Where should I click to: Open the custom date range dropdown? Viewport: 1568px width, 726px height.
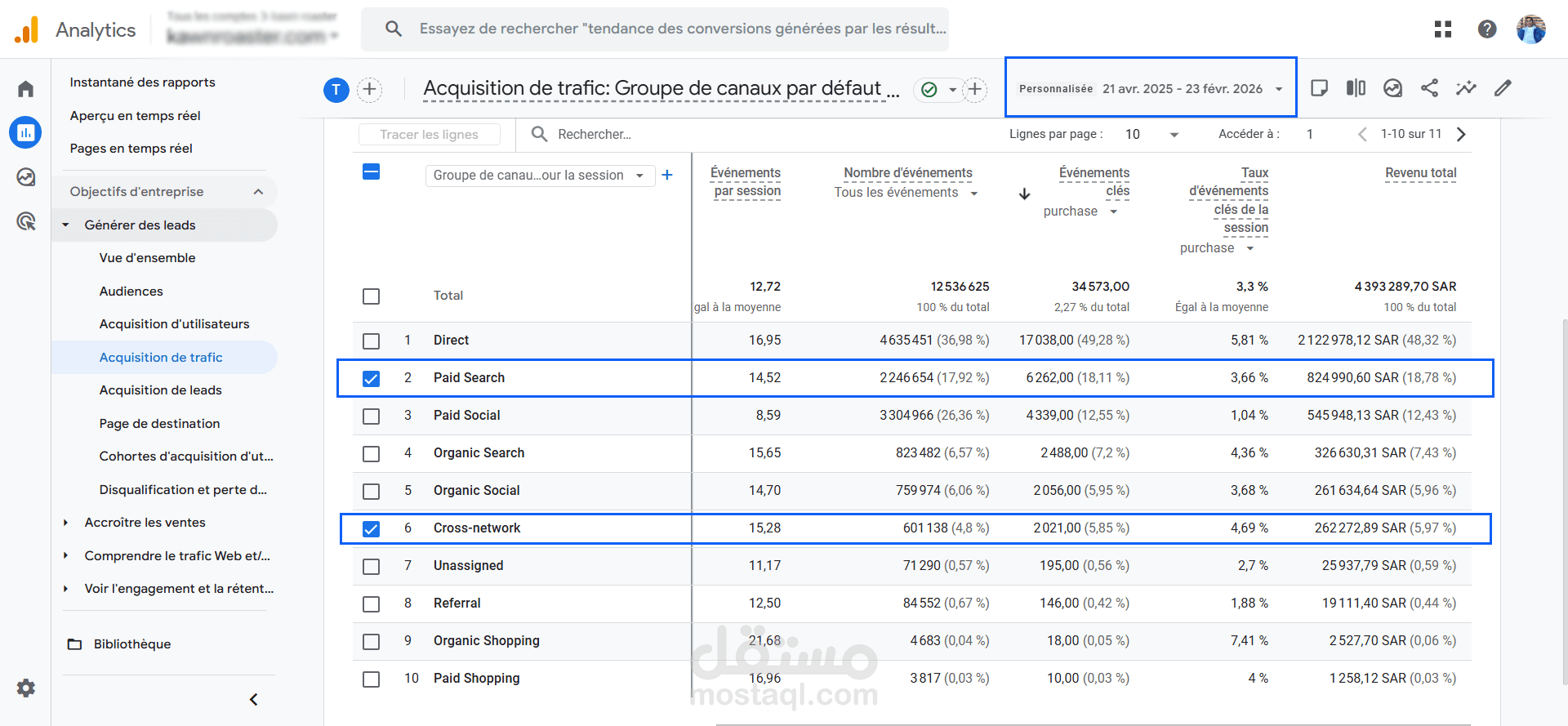[1151, 88]
